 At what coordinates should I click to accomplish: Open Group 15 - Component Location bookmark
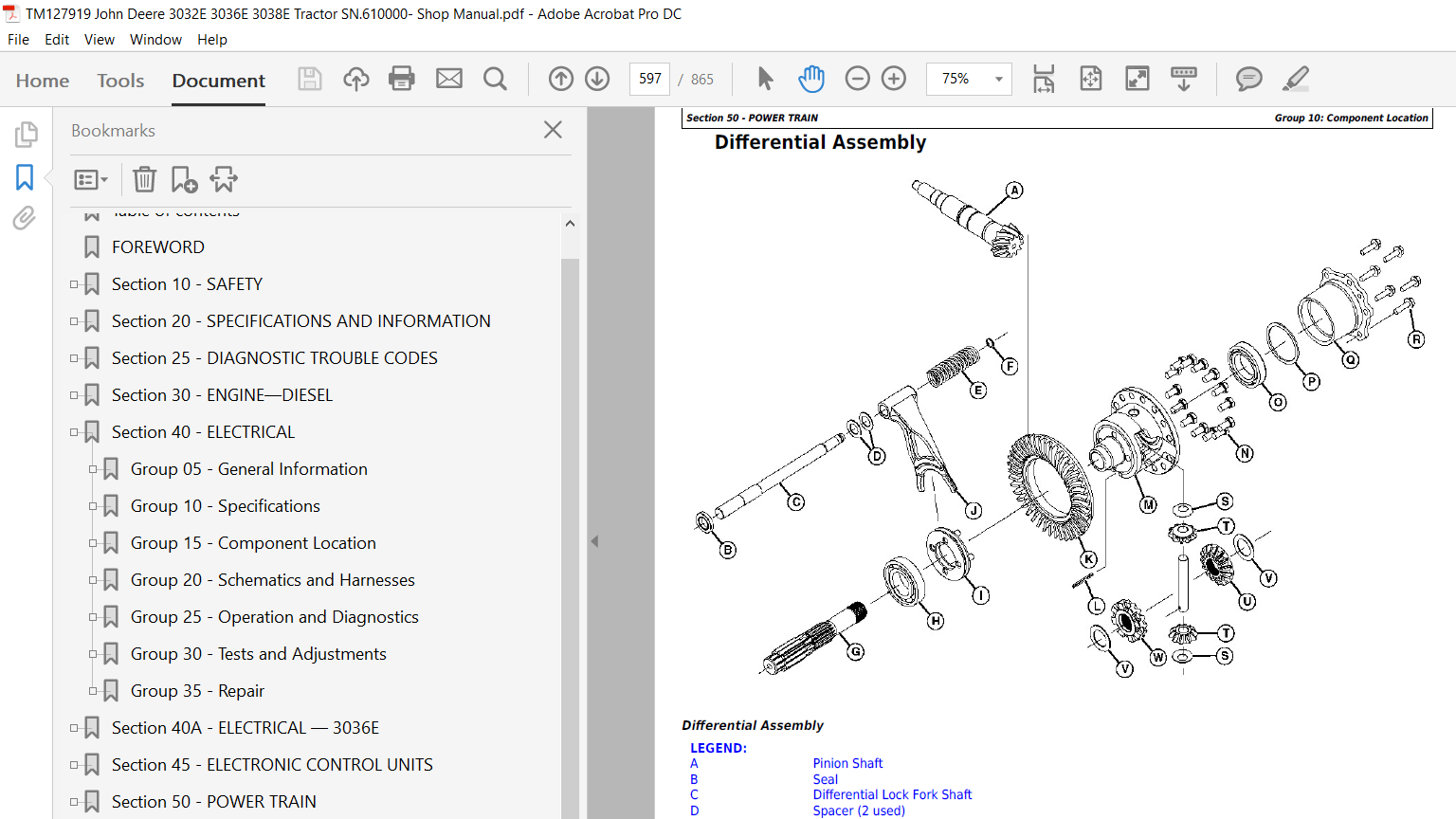click(x=253, y=543)
